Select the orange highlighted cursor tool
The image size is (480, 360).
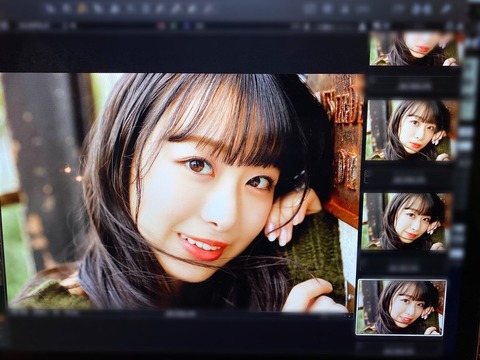pos(81,9)
